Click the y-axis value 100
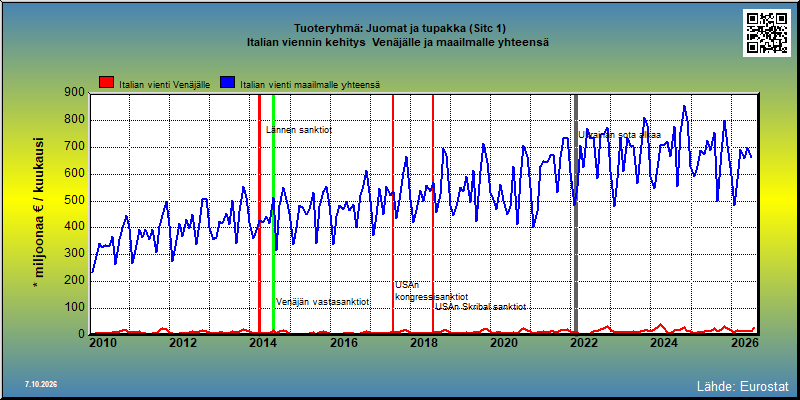800x400 pixels. [75, 308]
